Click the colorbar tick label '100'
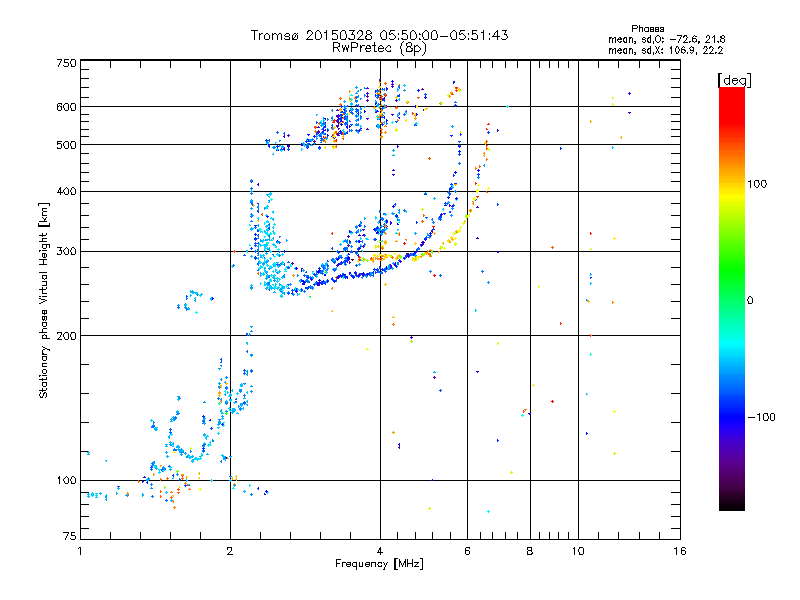The height and width of the screenshot is (600, 800). pos(757,184)
